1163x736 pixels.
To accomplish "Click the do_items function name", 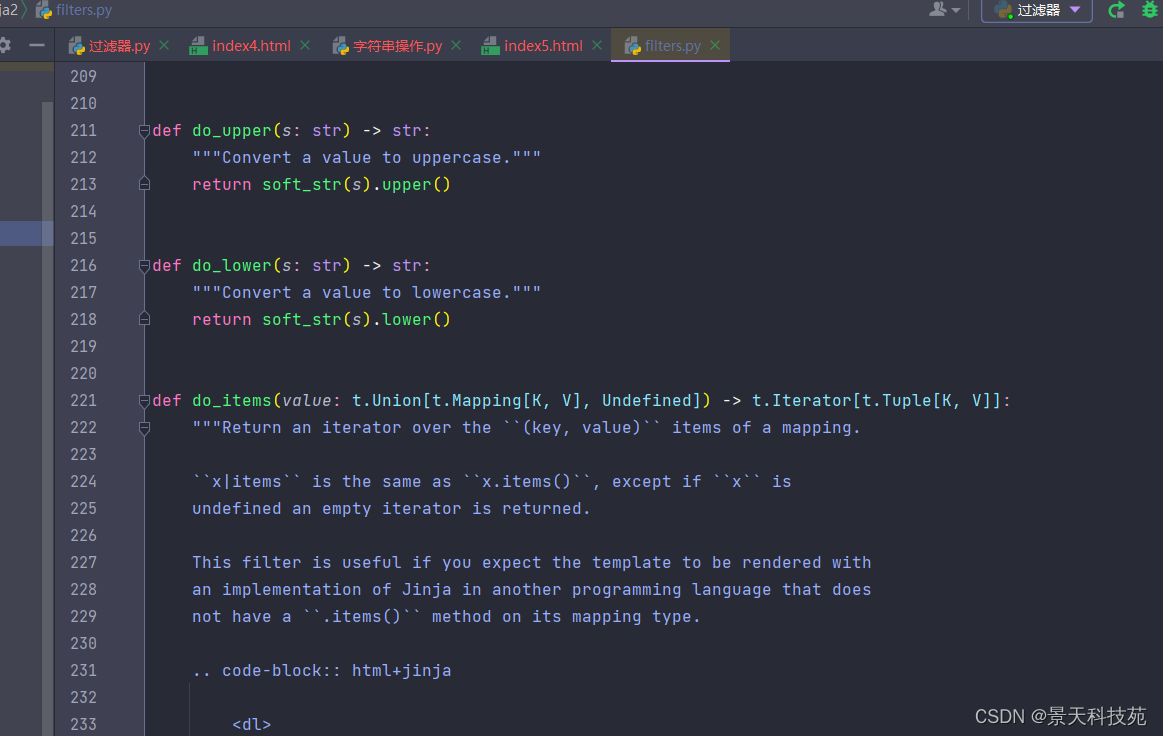I will 231,401.
